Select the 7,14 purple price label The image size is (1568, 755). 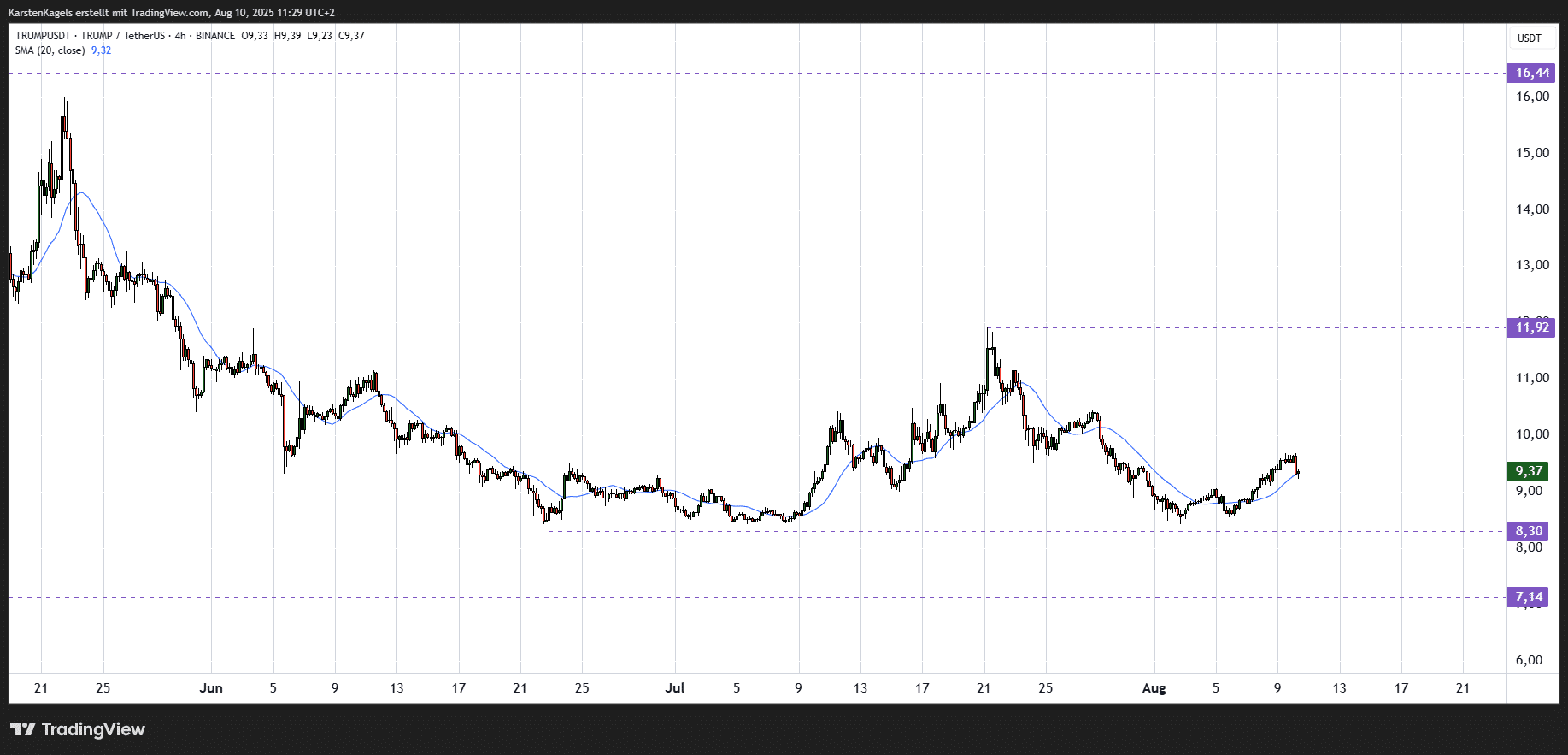1529,597
